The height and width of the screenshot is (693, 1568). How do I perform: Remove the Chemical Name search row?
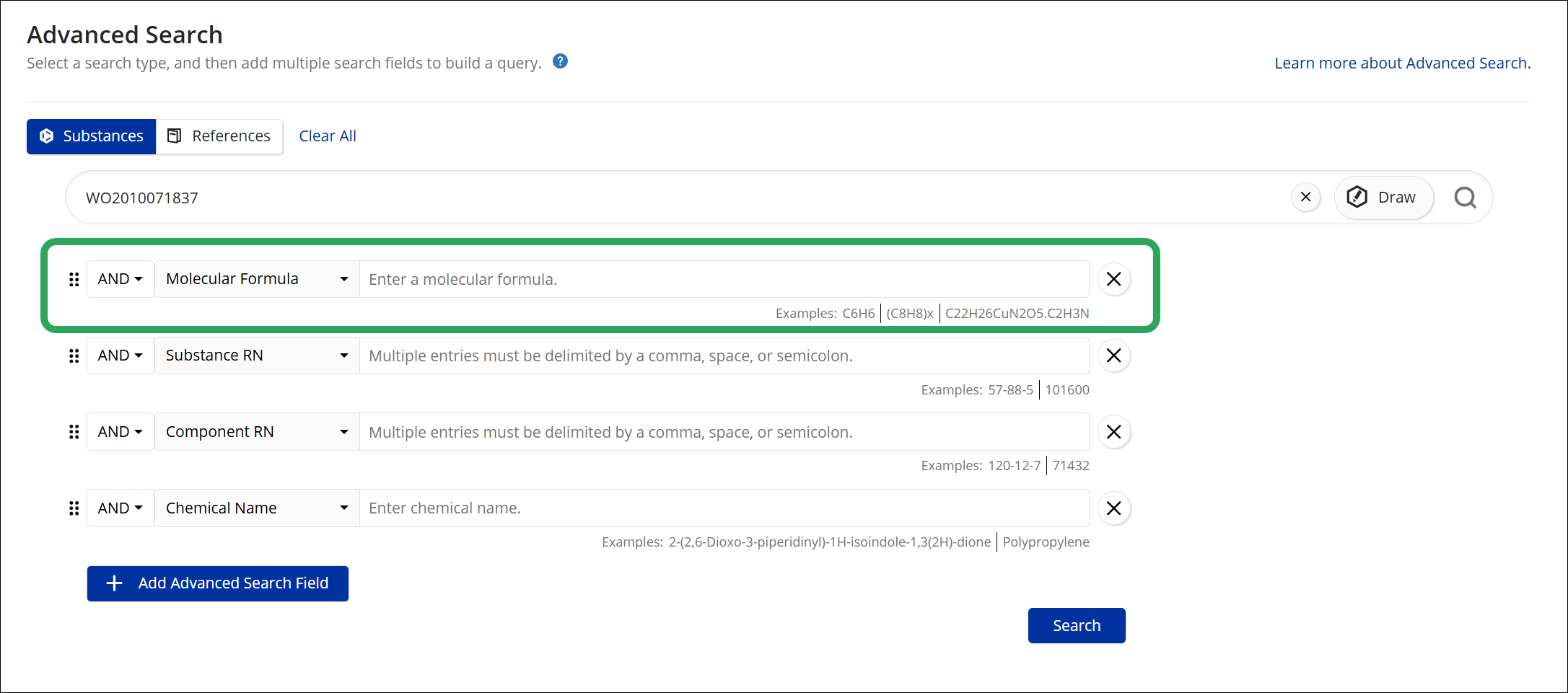1113,508
